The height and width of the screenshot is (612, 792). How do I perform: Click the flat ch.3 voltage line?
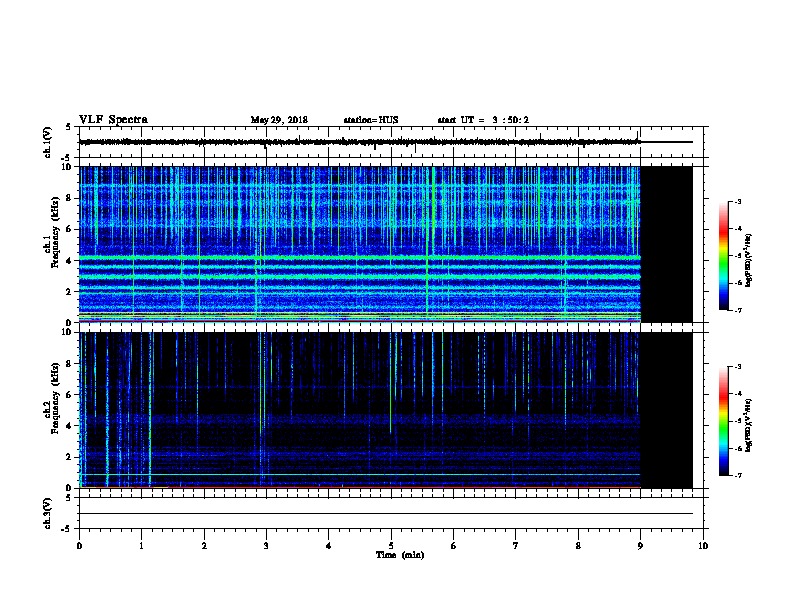(385, 514)
